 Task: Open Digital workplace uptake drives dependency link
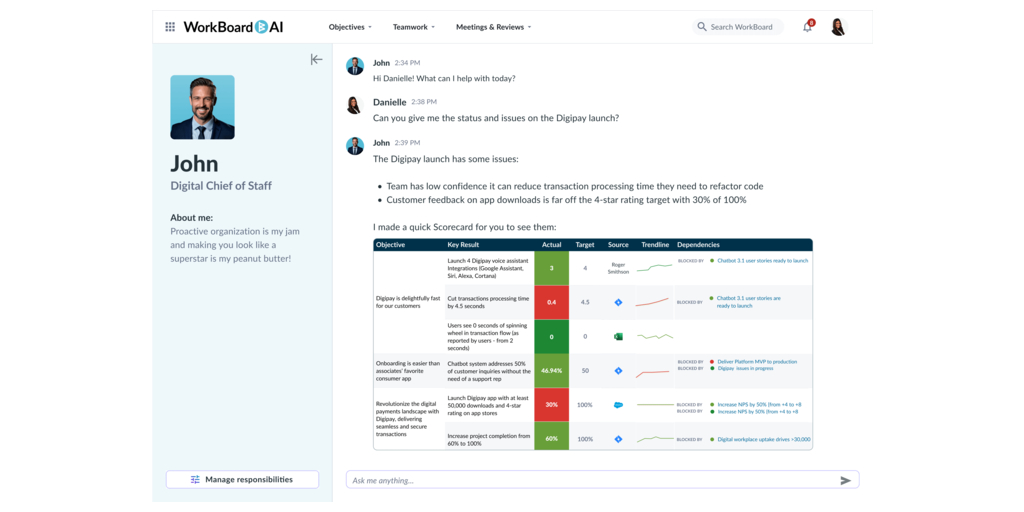(763, 439)
